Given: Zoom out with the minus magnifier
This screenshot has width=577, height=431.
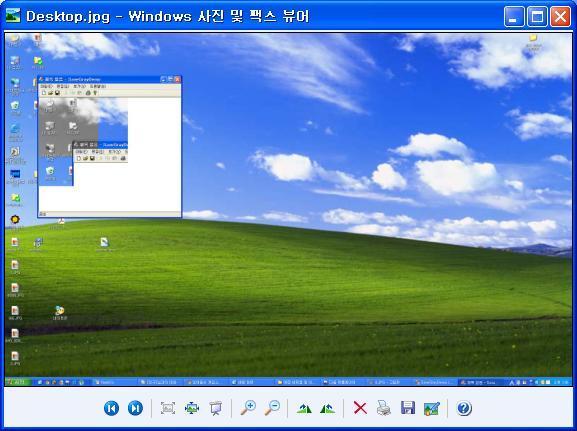Looking at the screenshot, I should pyautogui.click(x=272, y=408).
